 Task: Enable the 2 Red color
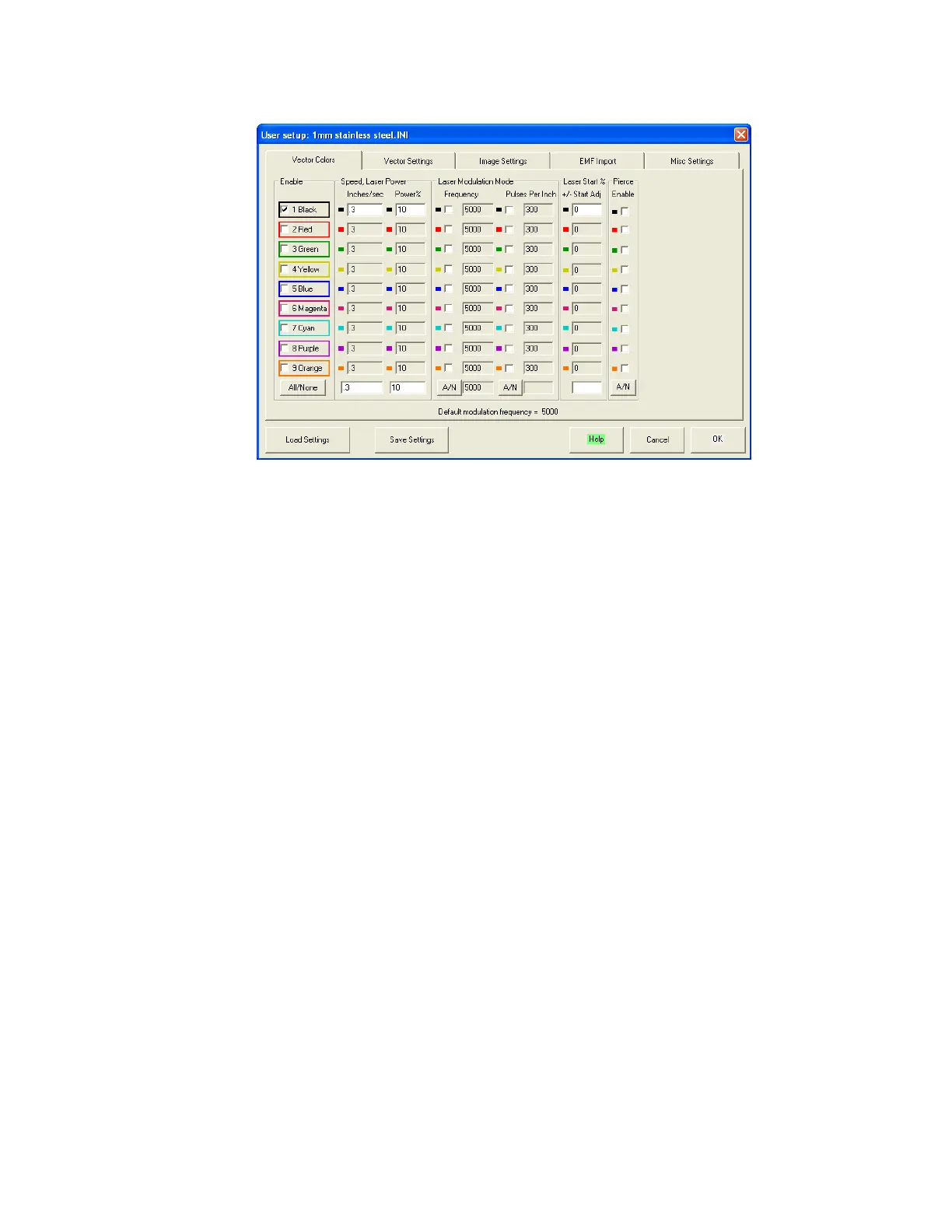(x=285, y=229)
